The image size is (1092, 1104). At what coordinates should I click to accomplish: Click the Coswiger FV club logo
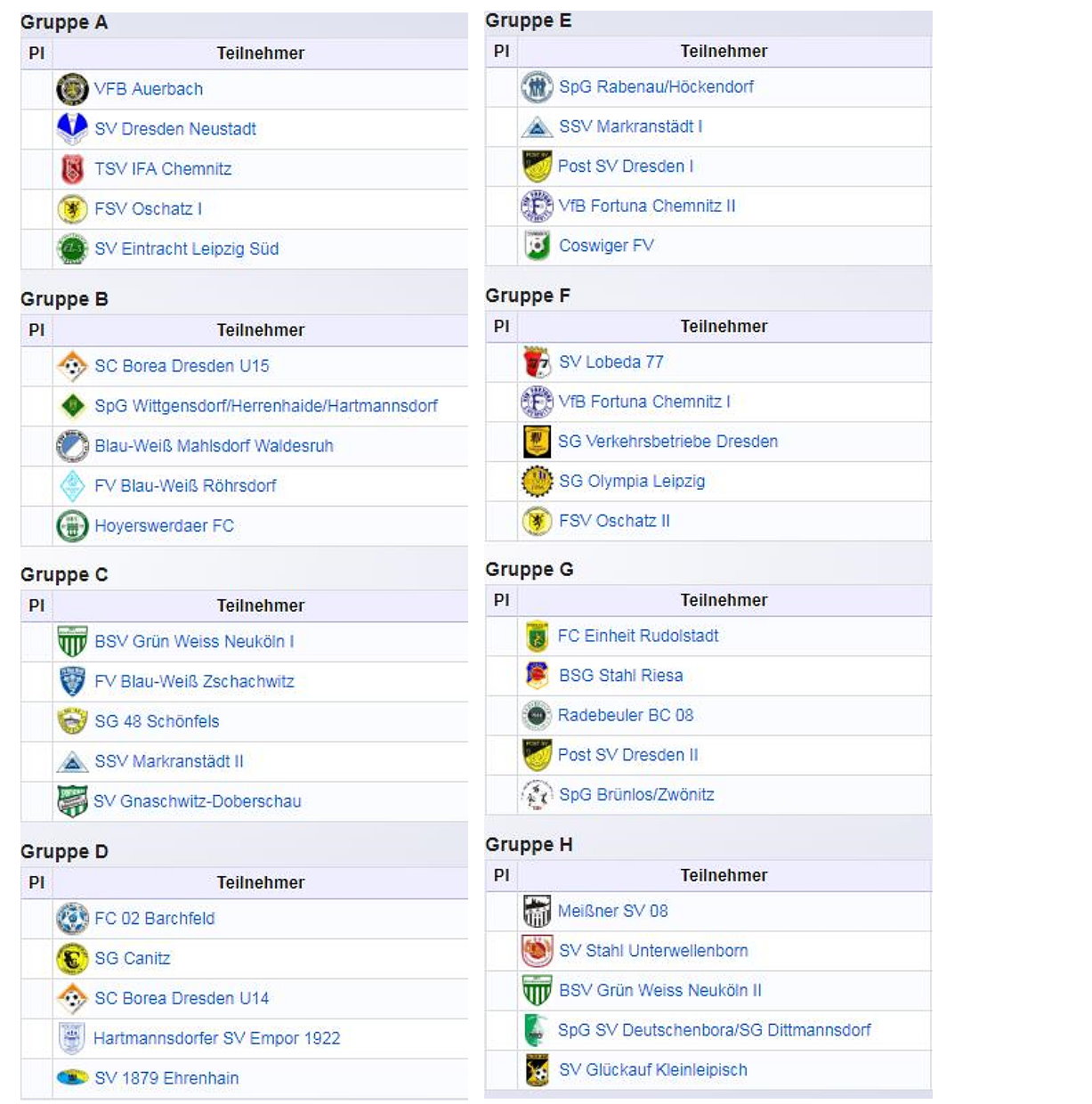(537, 245)
